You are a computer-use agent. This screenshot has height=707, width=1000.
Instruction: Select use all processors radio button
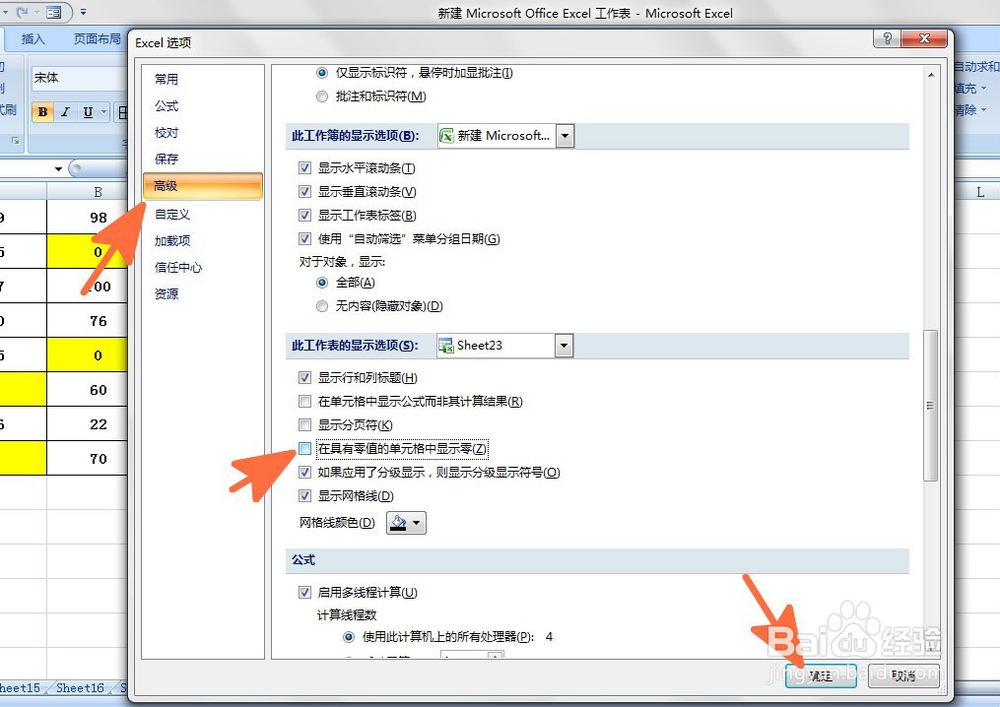pyautogui.click(x=349, y=637)
